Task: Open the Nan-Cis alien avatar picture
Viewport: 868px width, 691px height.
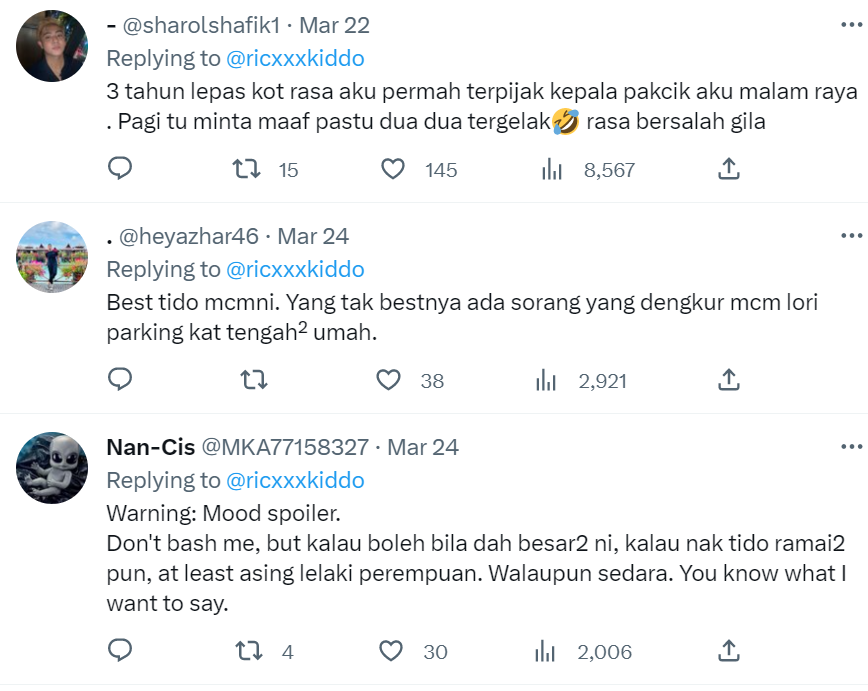Action: 53,467
